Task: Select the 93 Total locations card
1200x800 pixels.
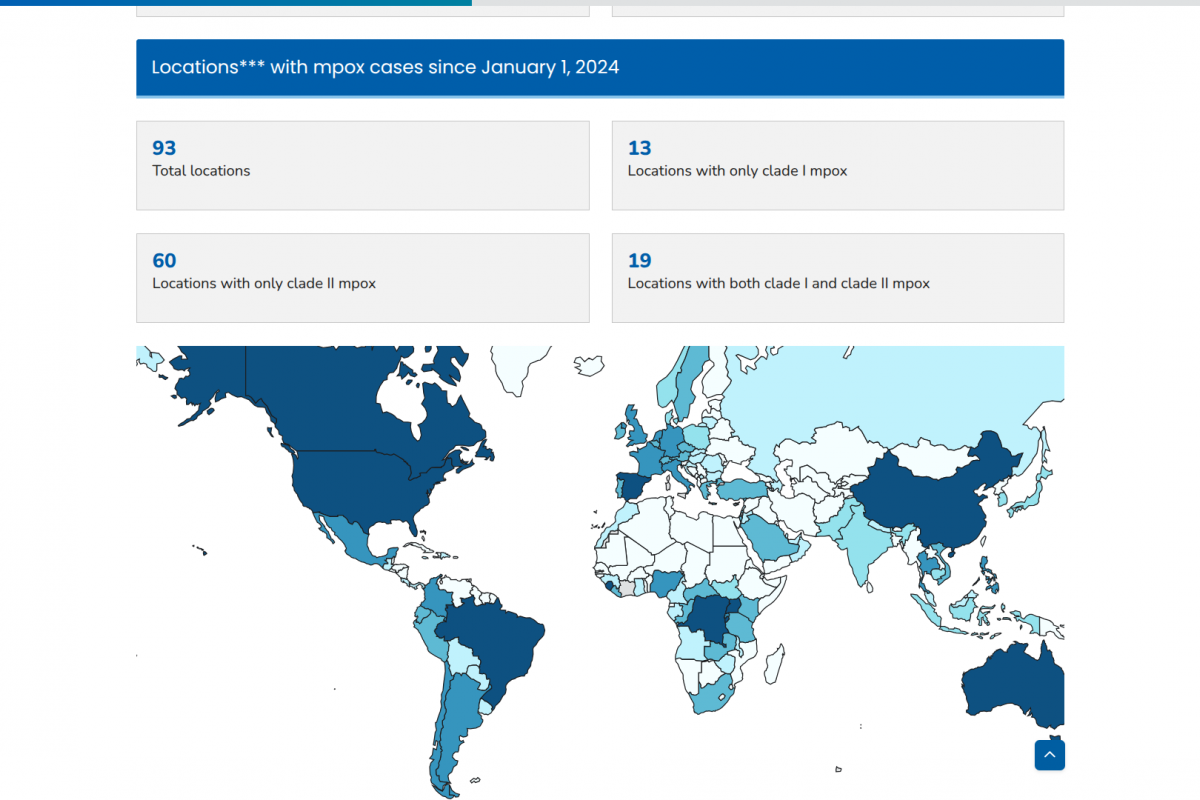Action: click(x=362, y=166)
